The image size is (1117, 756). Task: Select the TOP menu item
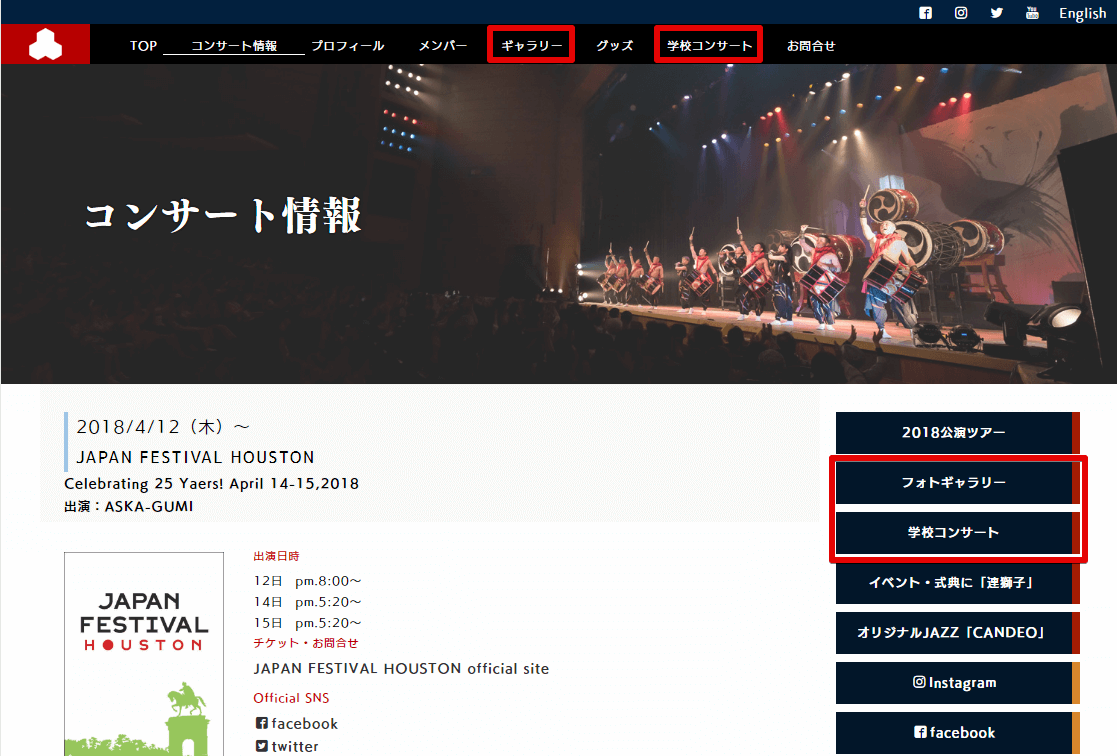[143, 45]
